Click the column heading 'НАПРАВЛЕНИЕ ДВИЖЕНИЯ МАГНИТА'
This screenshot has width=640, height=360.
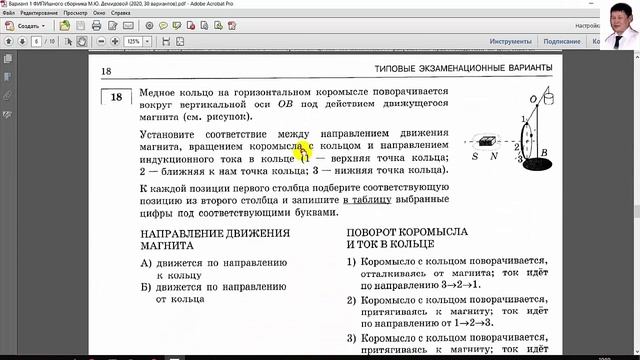(215, 239)
